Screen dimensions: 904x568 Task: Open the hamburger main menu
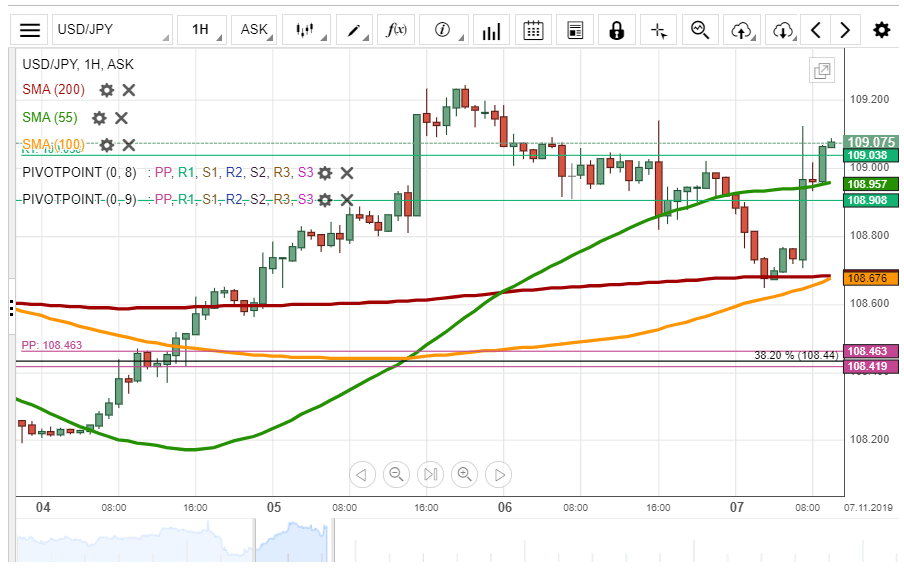pyautogui.click(x=31, y=30)
